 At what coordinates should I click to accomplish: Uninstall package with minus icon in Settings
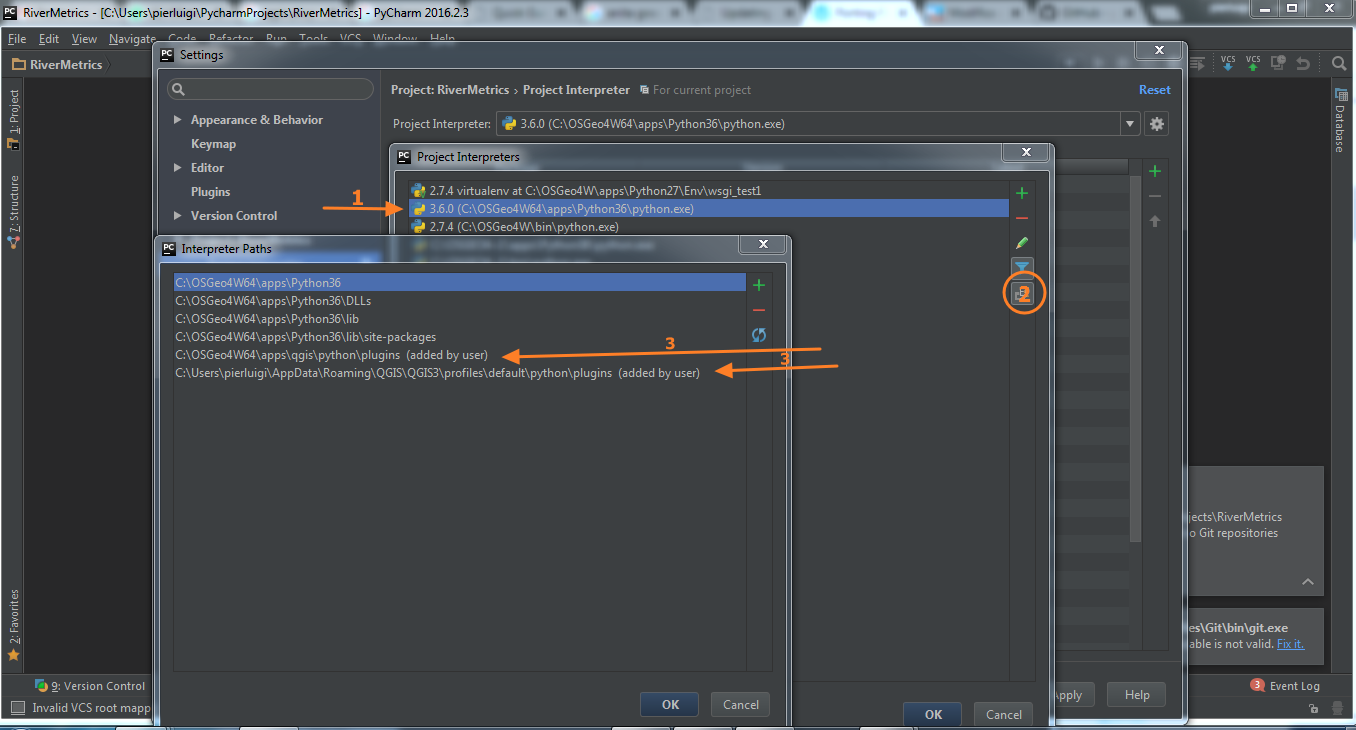(x=1155, y=196)
